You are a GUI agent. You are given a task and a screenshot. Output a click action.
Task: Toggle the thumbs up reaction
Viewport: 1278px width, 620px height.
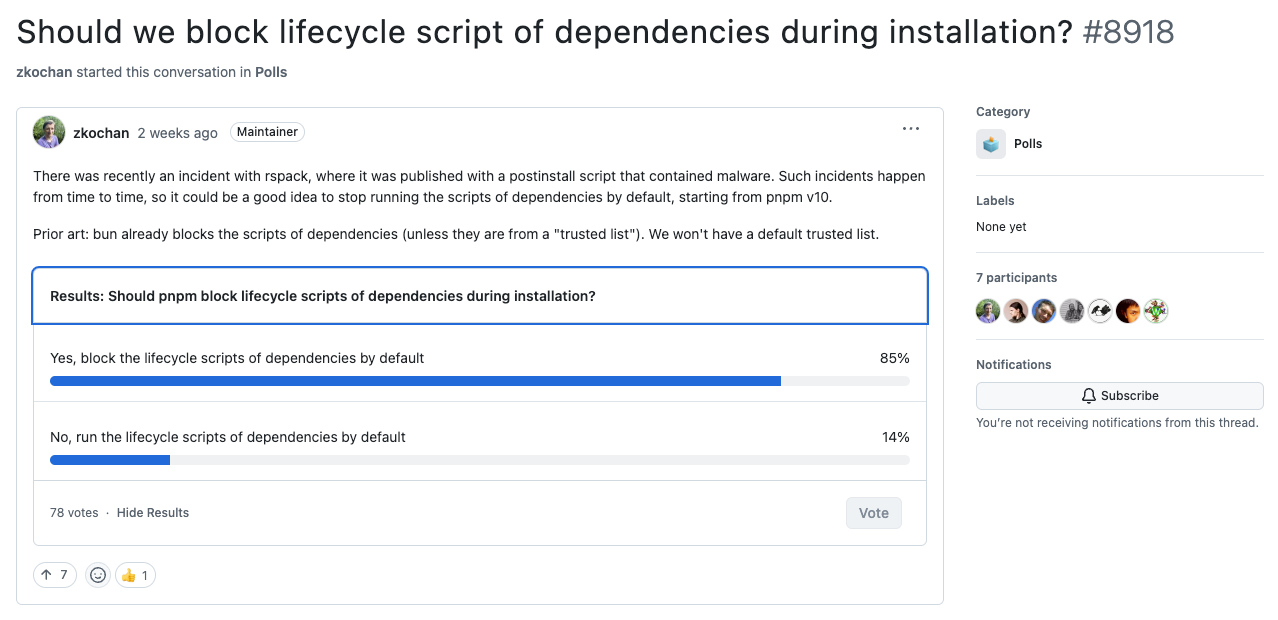(x=136, y=575)
